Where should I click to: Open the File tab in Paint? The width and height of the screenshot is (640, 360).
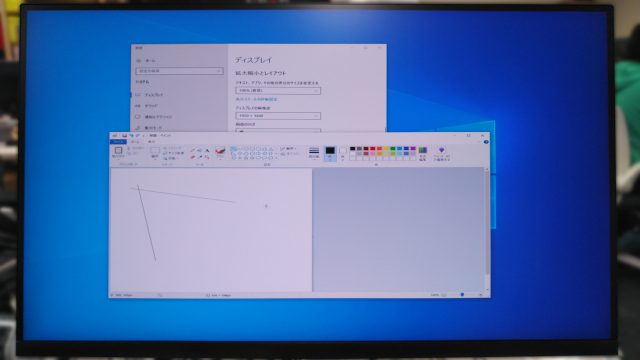118,142
